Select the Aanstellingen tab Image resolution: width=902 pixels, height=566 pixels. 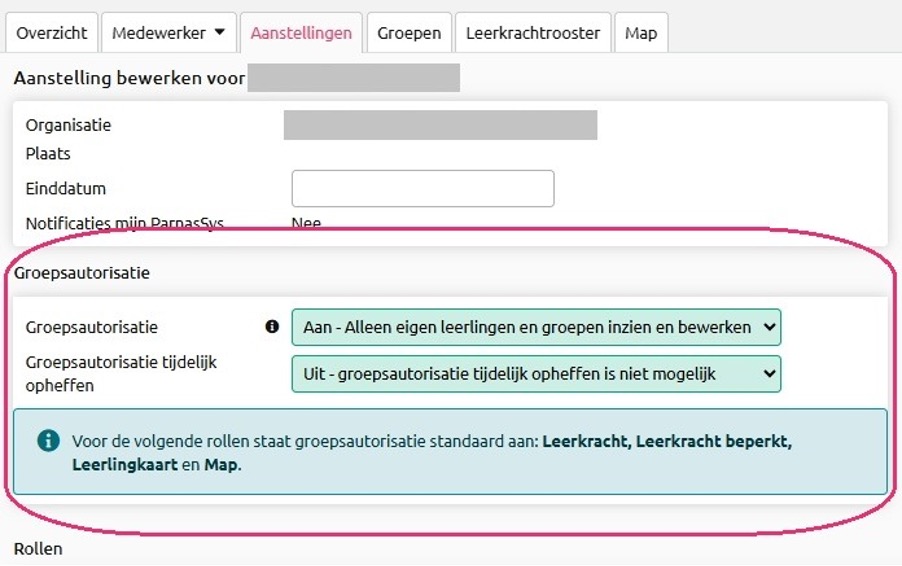pyautogui.click(x=301, y=33)
